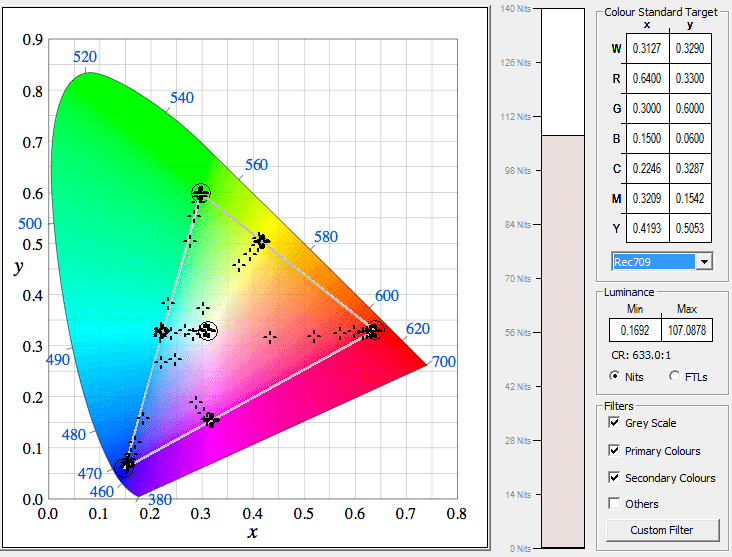Click the G target x value 0.3000

[647, 108]
